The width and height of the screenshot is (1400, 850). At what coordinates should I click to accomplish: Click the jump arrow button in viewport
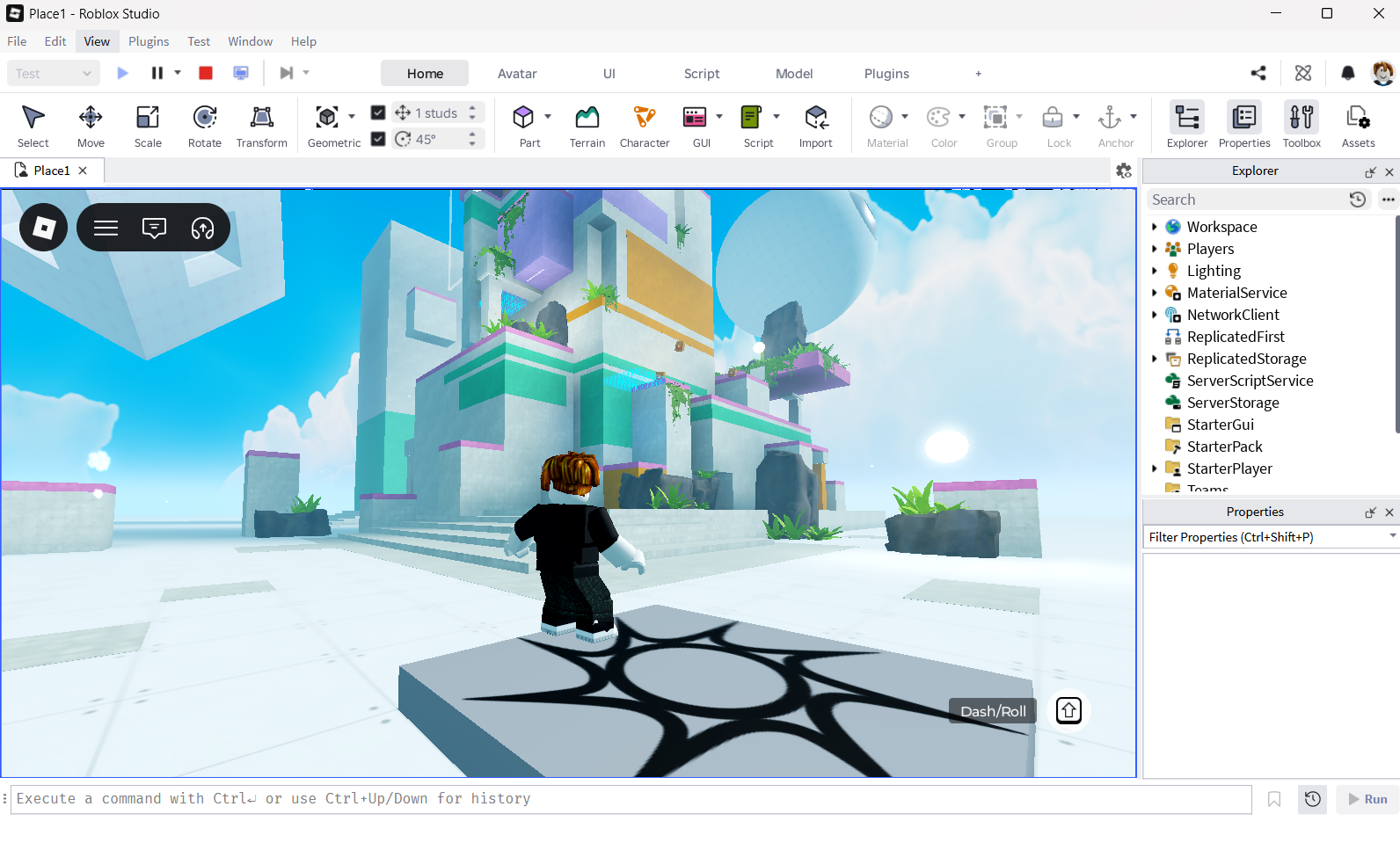pyautogui.click(x=1068, y=710)
